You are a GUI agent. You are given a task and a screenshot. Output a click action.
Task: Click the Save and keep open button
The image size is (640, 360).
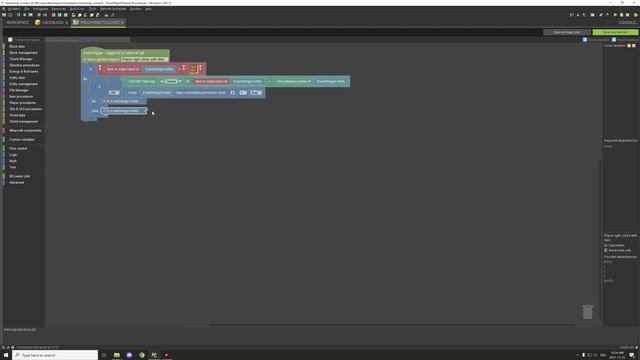[567, 32]
